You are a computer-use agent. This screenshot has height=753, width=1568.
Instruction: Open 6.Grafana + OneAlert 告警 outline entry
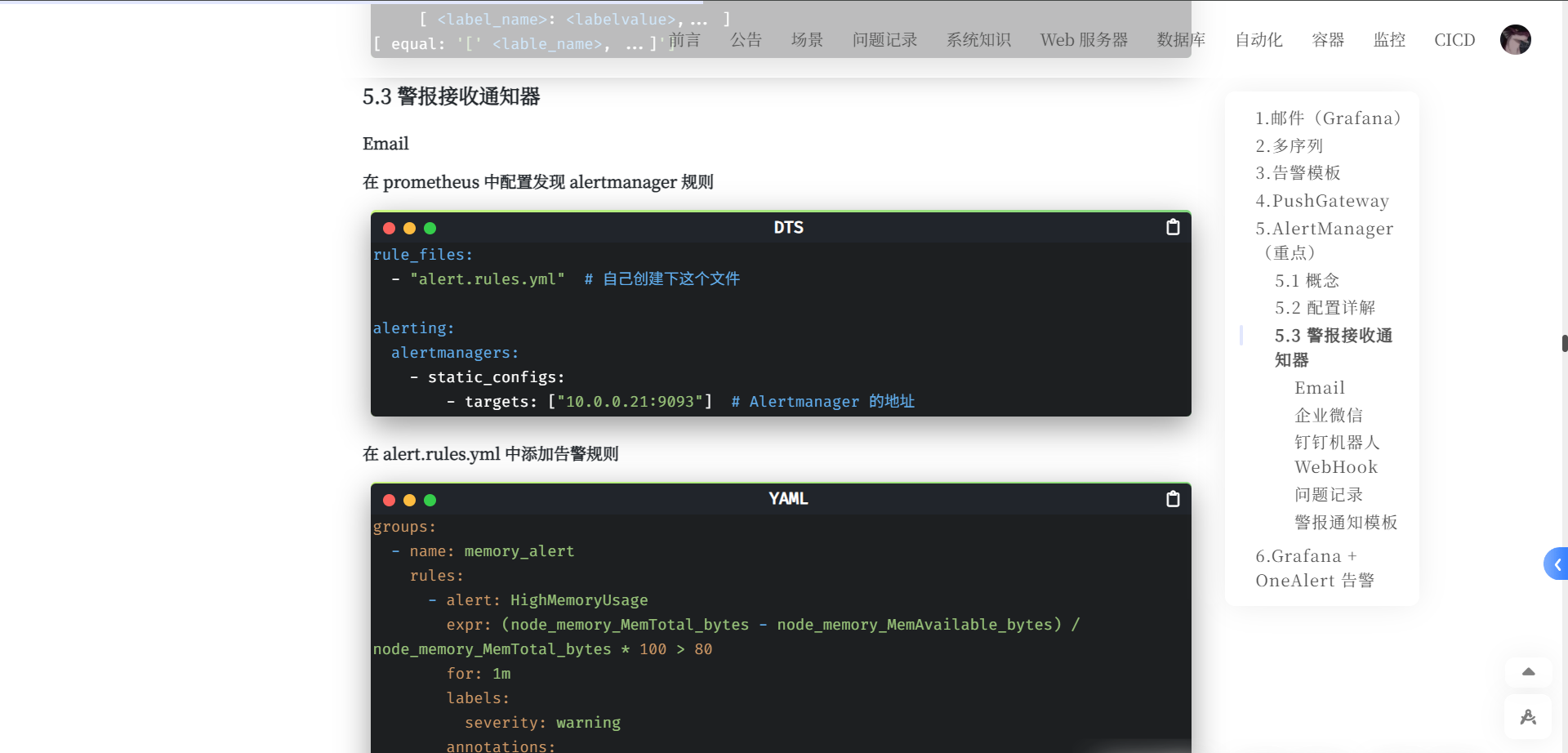pyautogui.click(x=1314, y=568)
